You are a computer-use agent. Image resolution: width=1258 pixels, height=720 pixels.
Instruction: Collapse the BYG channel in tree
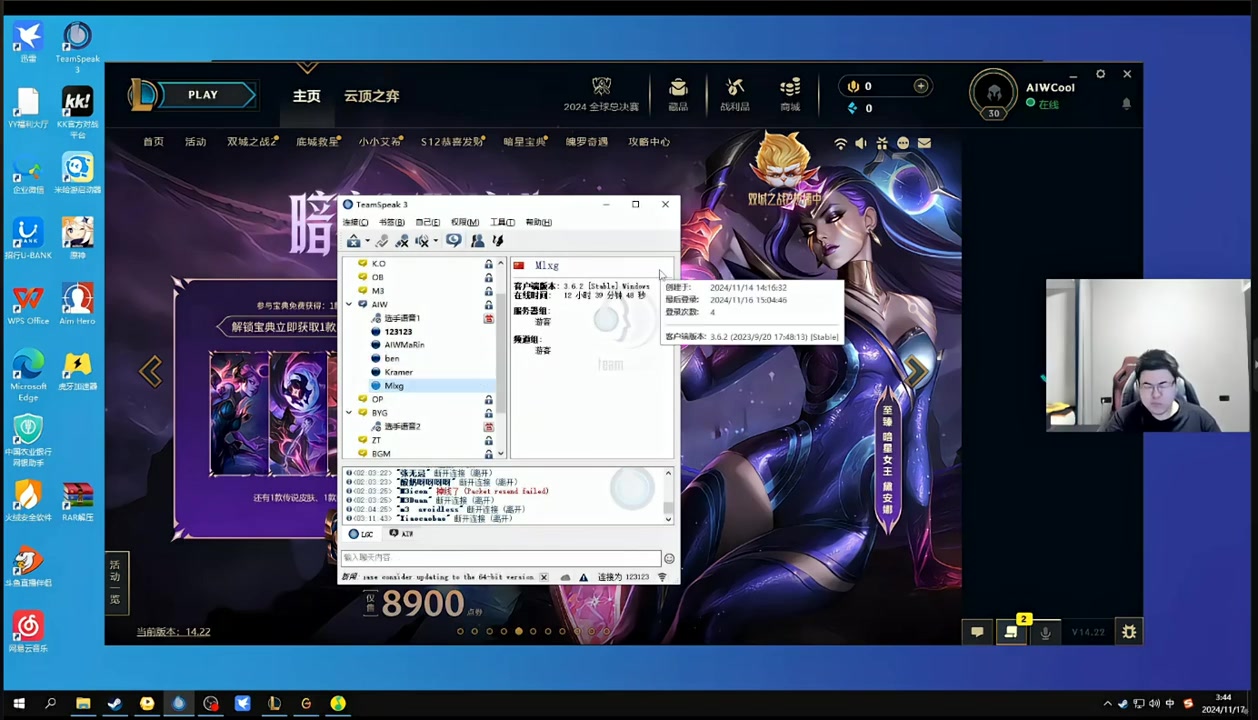tap(349, 412)
